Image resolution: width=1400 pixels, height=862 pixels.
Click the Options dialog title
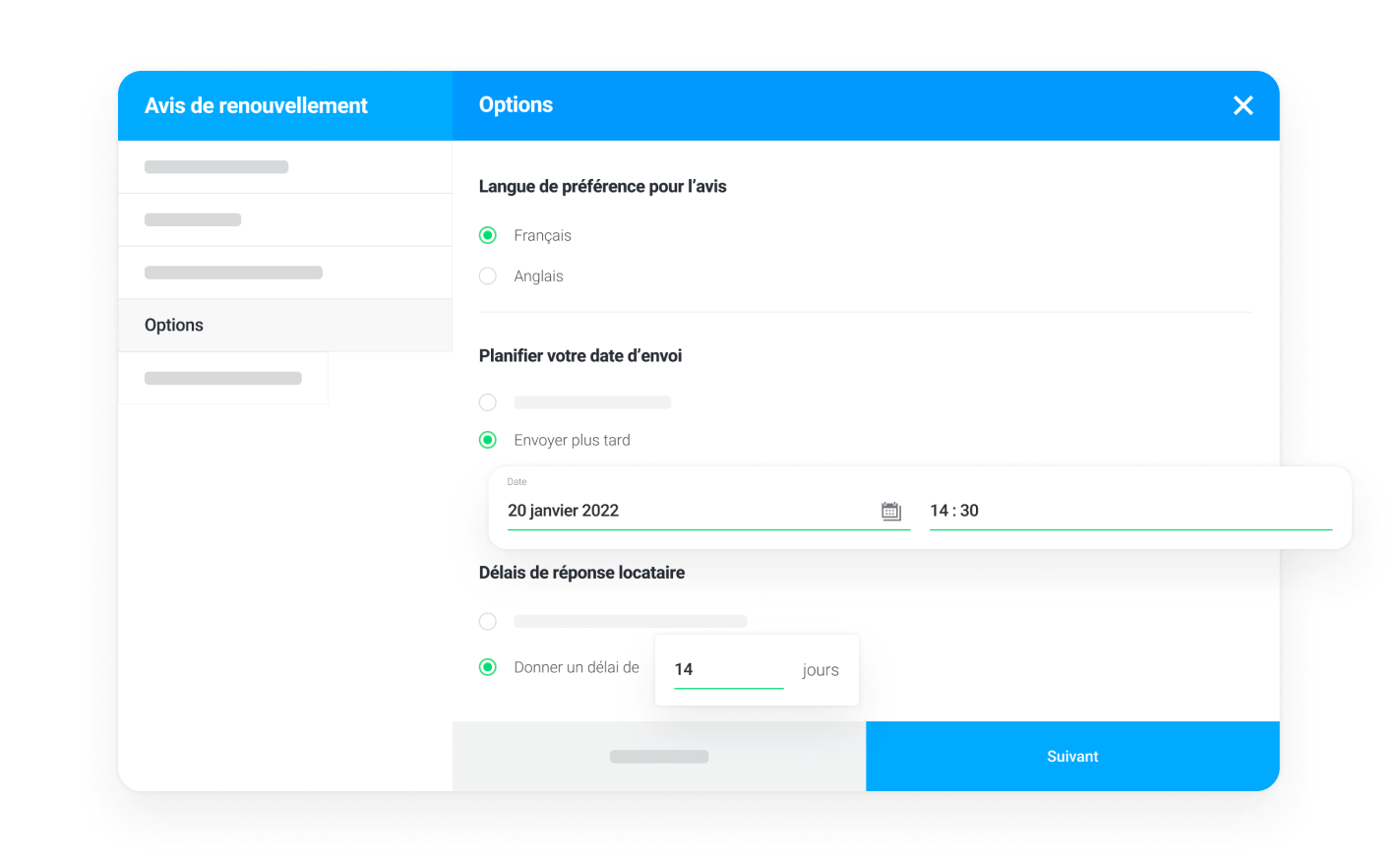coord(515,104)
